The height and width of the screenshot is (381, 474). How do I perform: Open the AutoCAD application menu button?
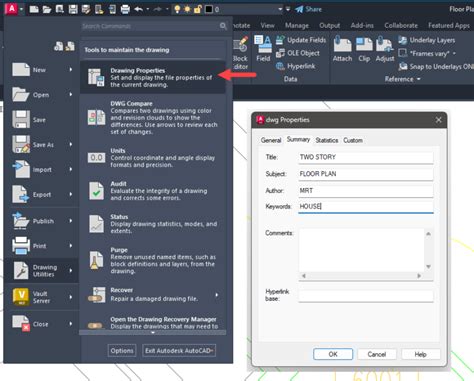click(12, 8)
